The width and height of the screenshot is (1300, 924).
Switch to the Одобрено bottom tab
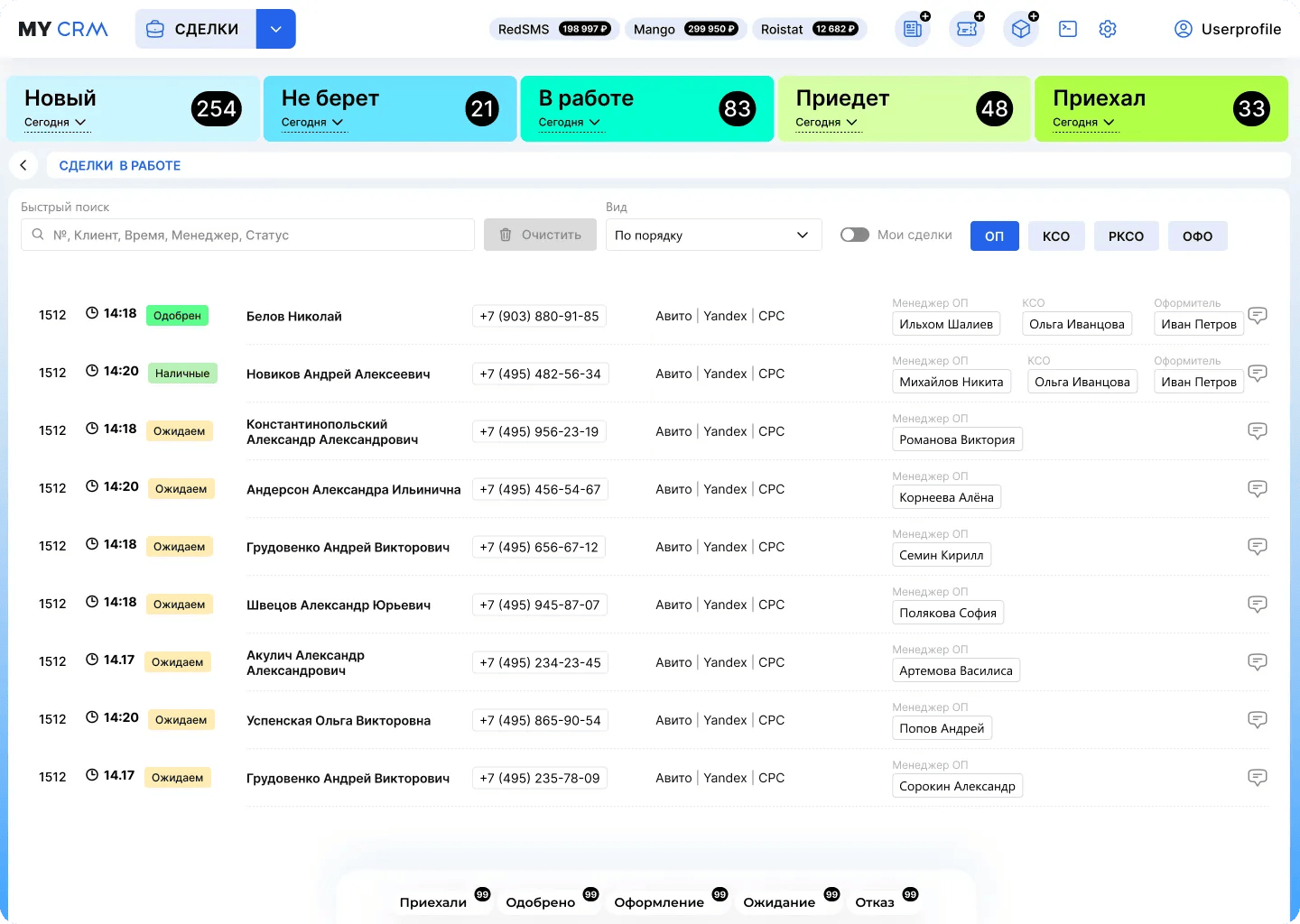pos(541,902)
